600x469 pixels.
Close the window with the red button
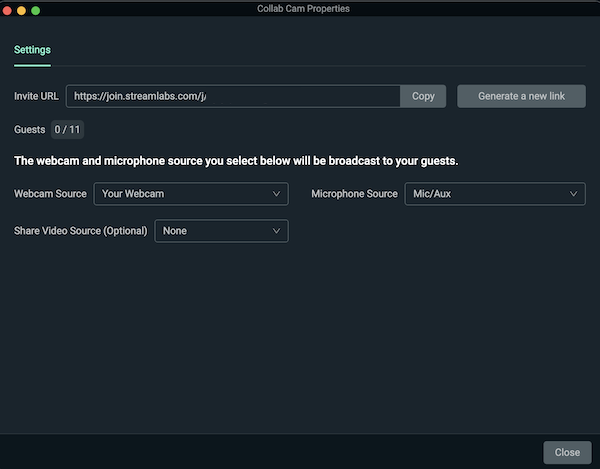pyautogui.click(x=7, y=9)
